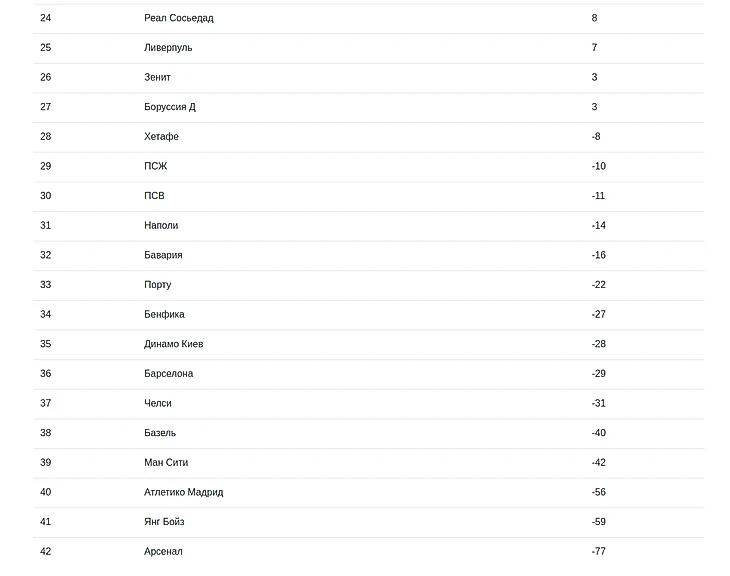730x576 pixels.
Task: Click the -77 value for Арсенал
Action: 598,551
